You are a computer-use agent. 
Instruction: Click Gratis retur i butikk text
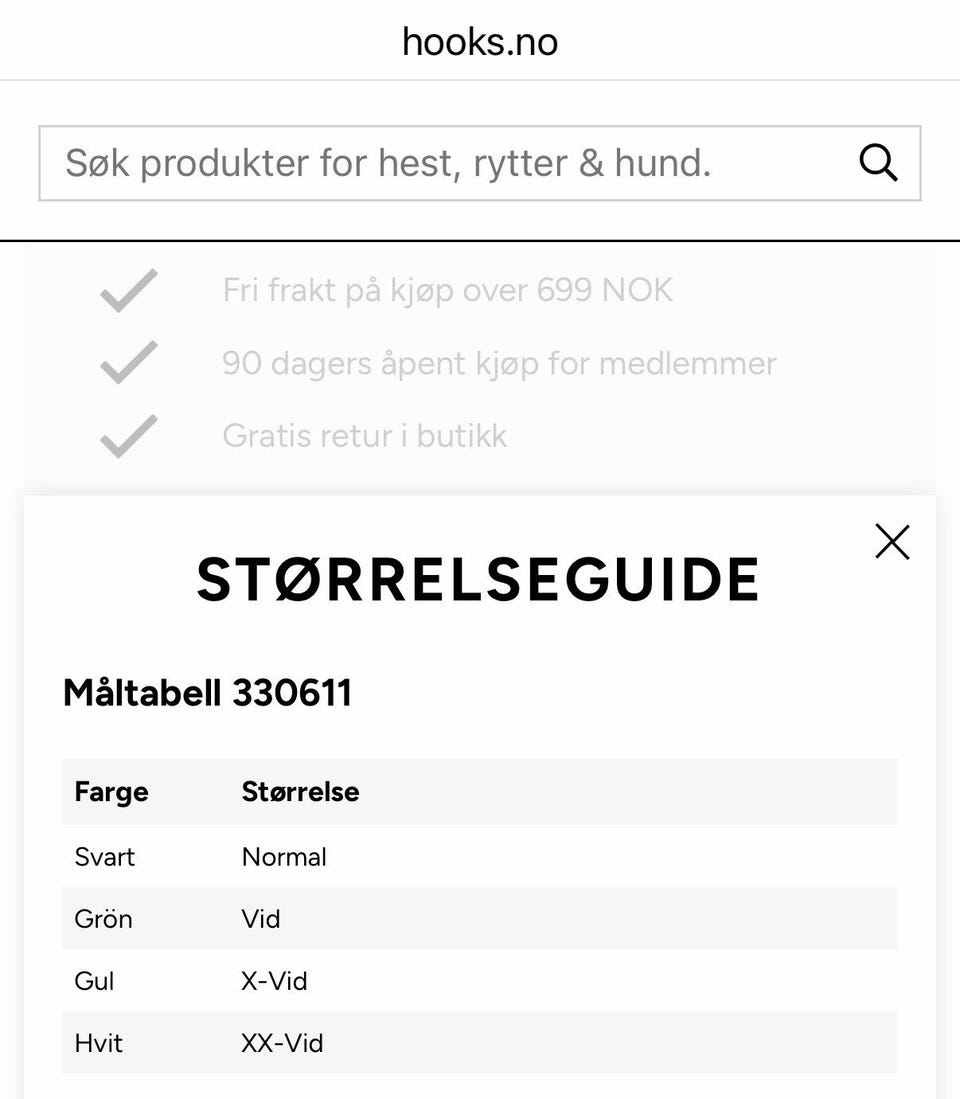(365, 436)
